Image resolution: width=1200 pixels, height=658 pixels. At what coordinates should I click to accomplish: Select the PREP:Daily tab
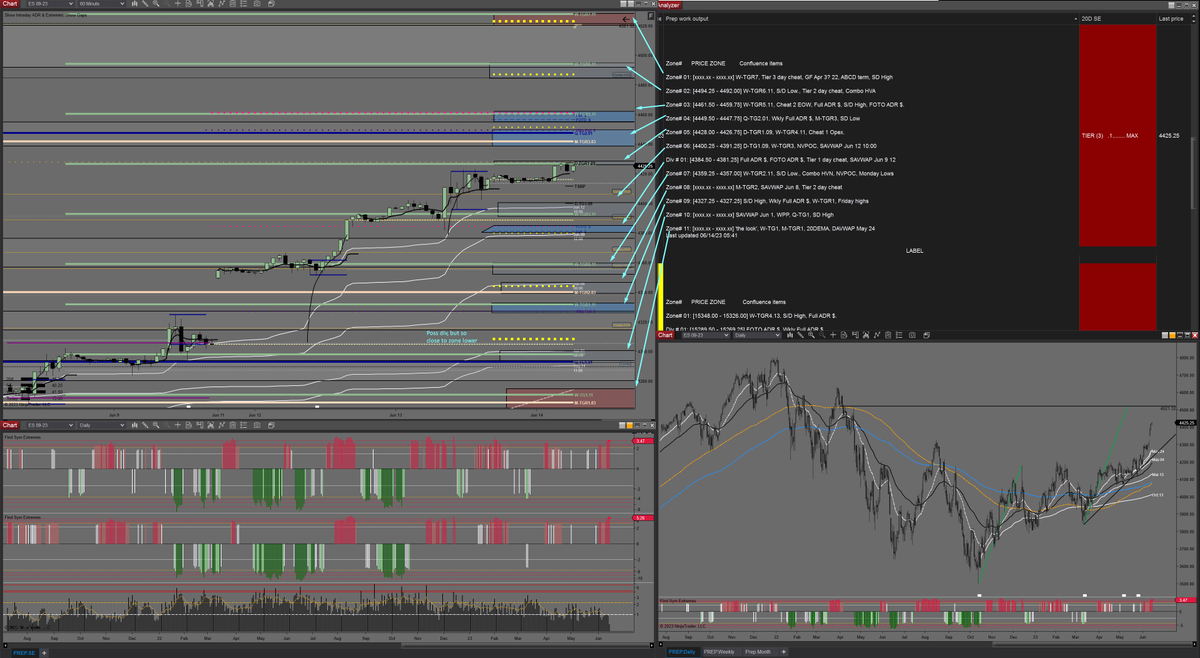681,652
